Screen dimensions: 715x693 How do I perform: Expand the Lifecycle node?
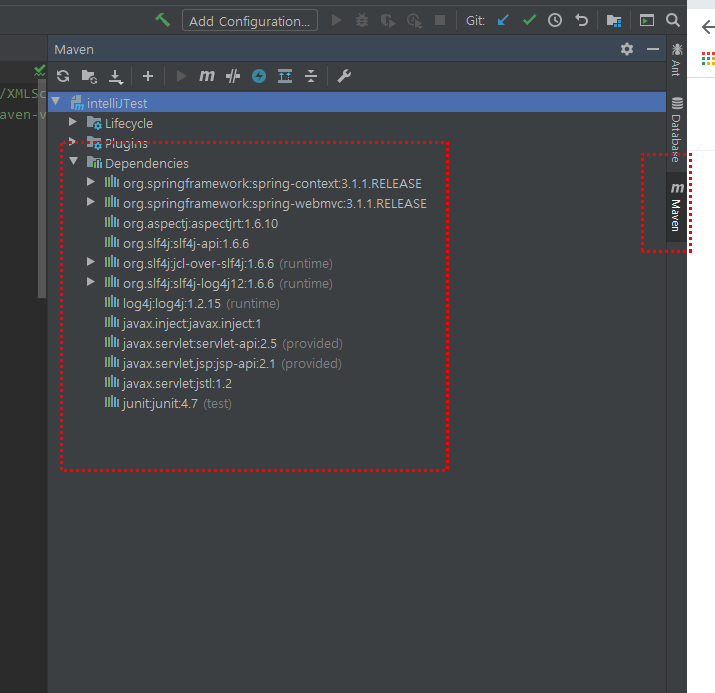[x=73, y=121]
